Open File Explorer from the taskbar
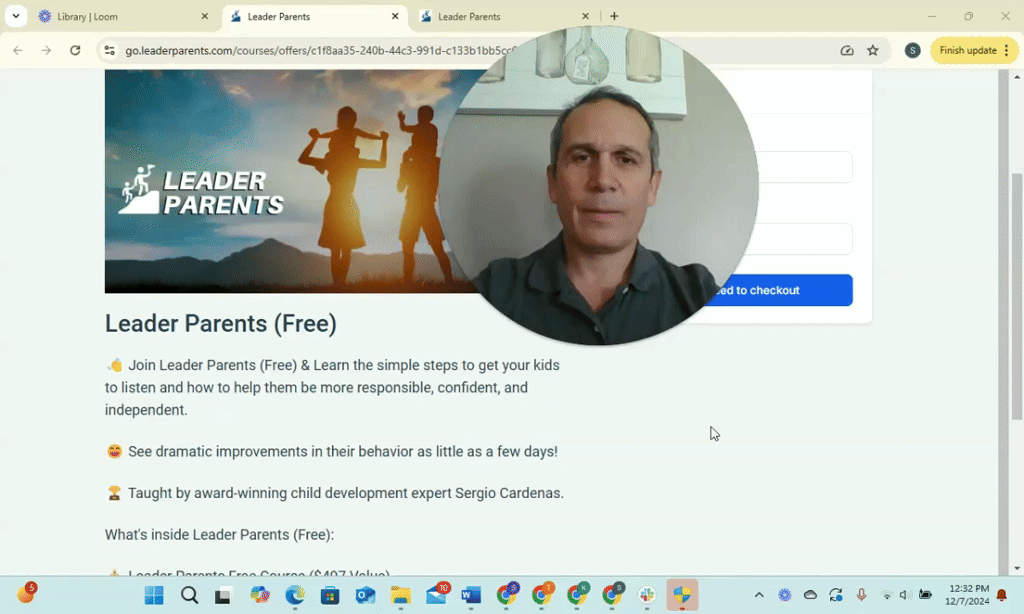This screenshot has width=1024, height=614. [x=400, y=595]
